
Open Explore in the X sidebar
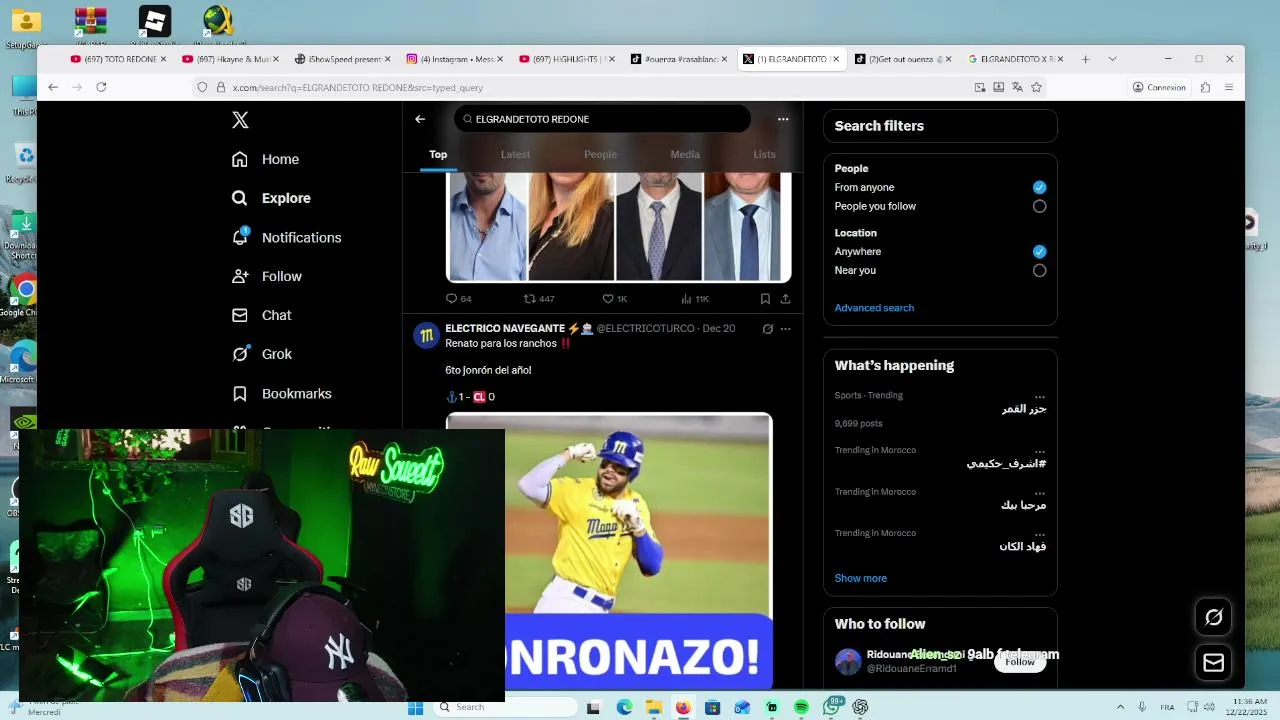point(271,198)
